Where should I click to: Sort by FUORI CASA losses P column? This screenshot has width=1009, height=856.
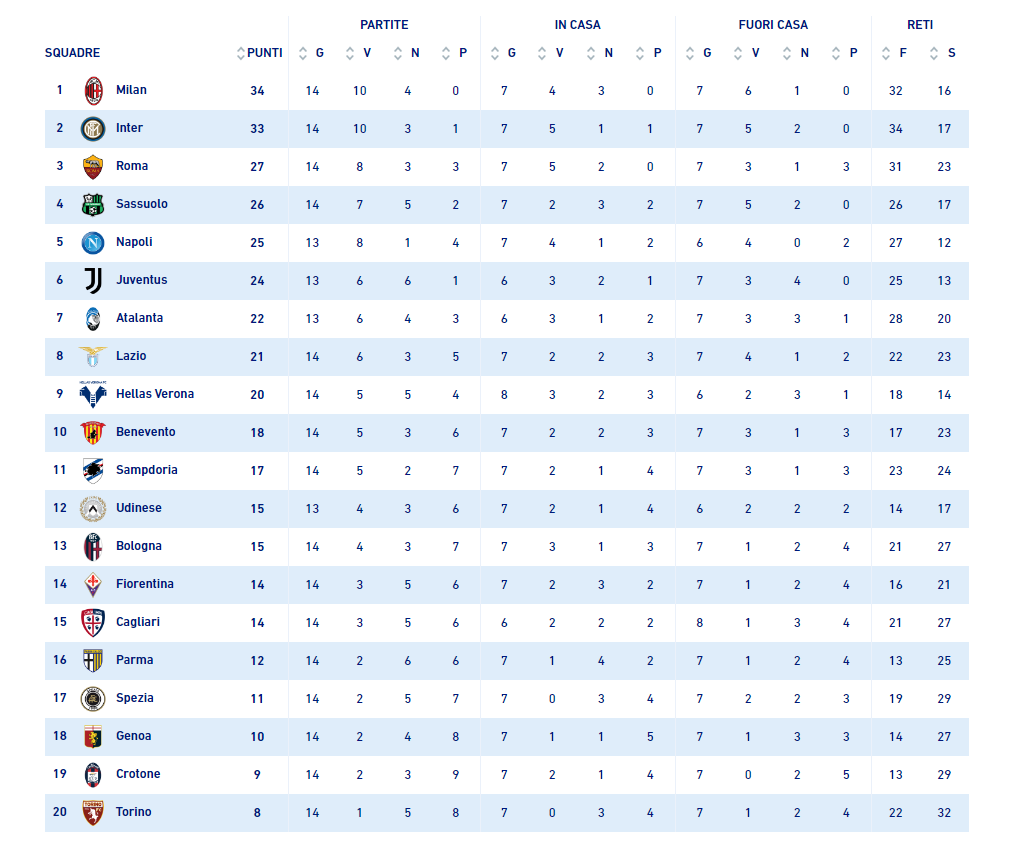836,53
